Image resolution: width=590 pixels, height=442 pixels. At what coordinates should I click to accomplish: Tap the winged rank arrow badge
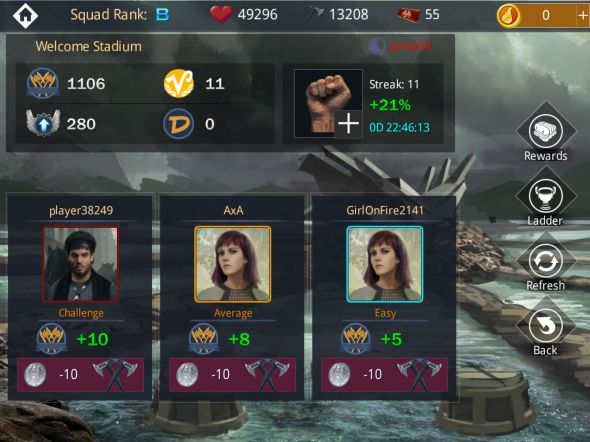point(43,123)
